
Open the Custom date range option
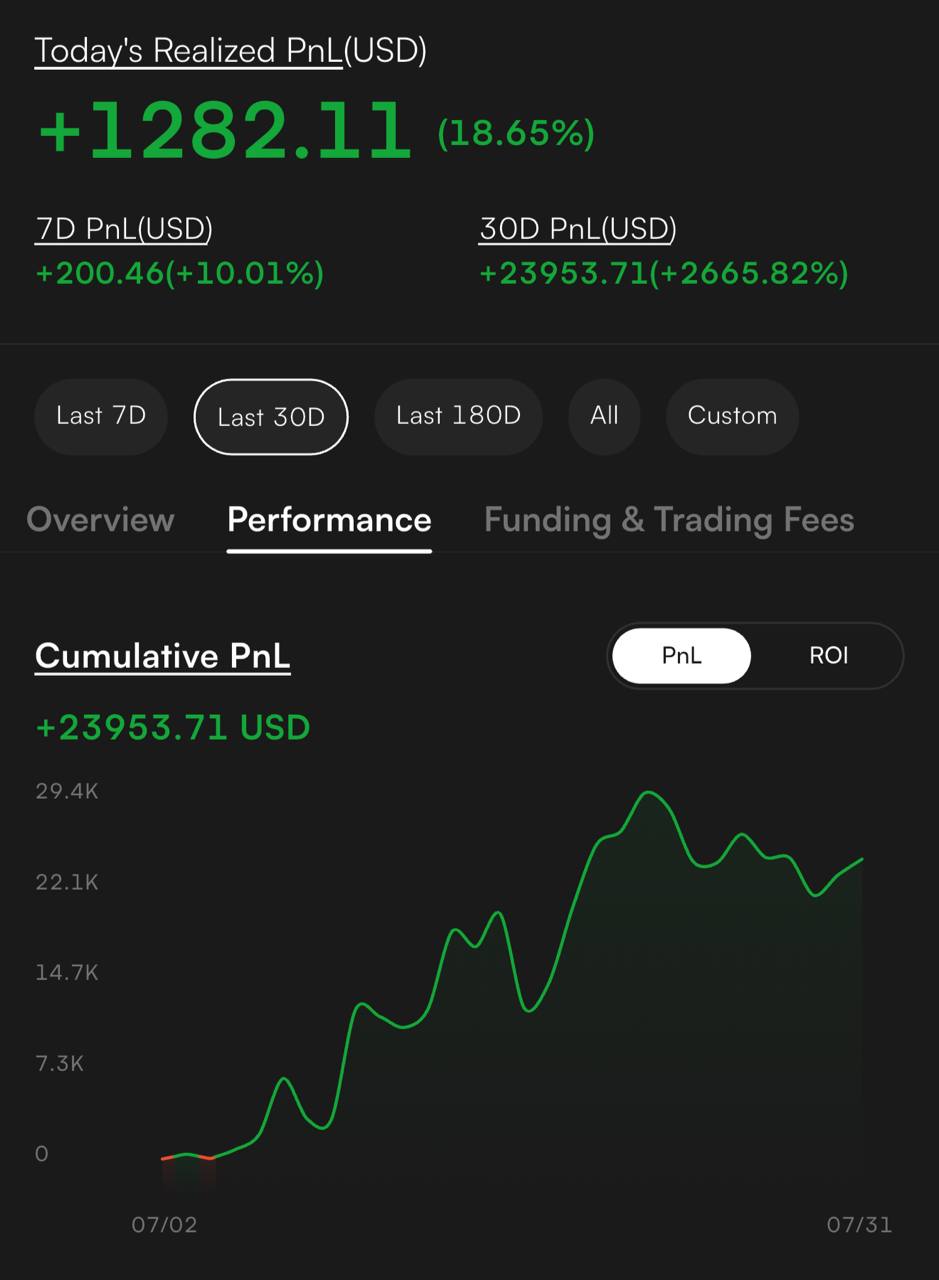pos(732,416)
